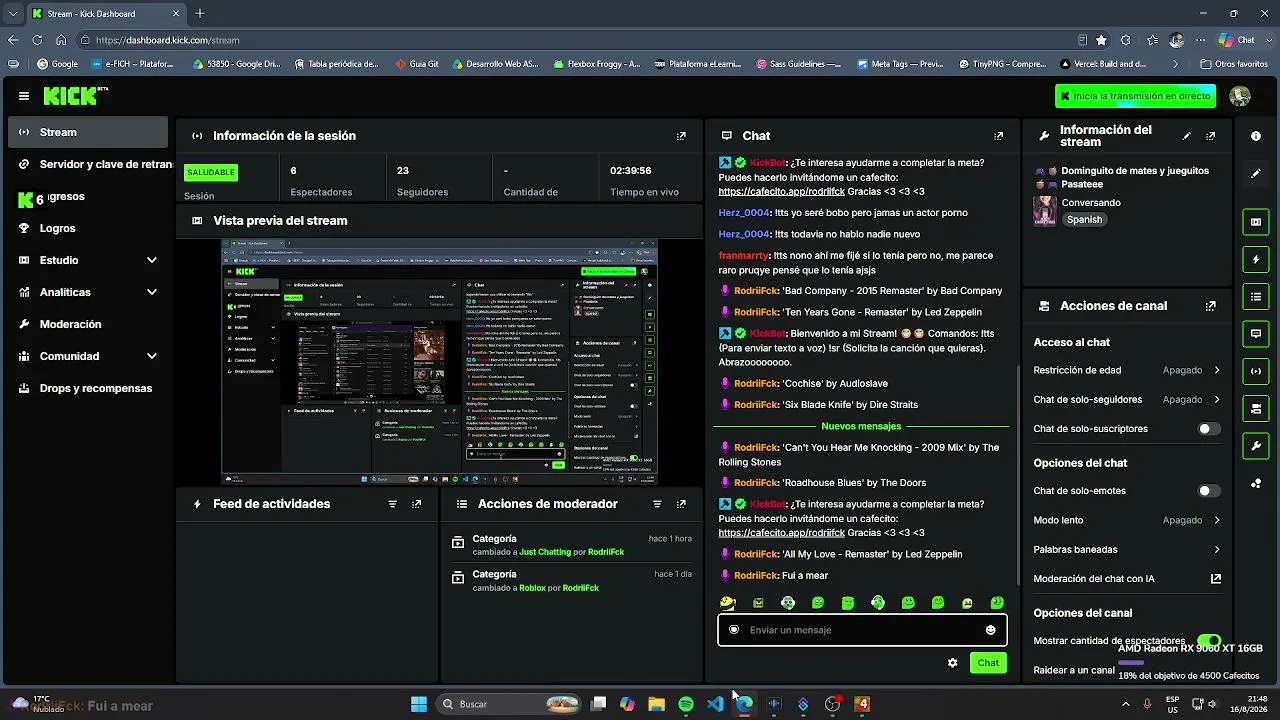Pop out the Acciones de canal panel
1280x720 pixels.
(1211, 306)
